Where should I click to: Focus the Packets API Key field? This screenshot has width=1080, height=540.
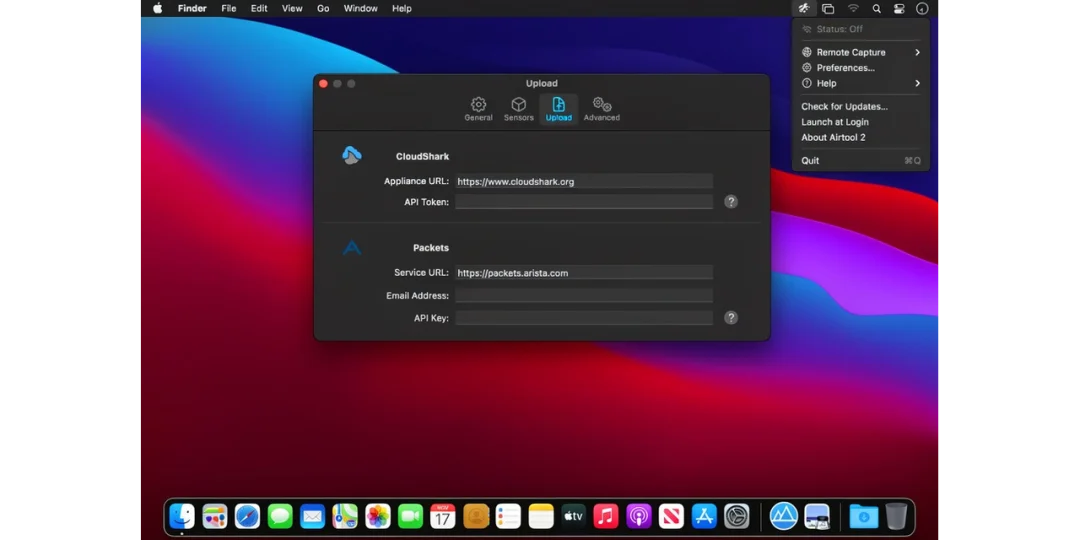coord(583,318)
